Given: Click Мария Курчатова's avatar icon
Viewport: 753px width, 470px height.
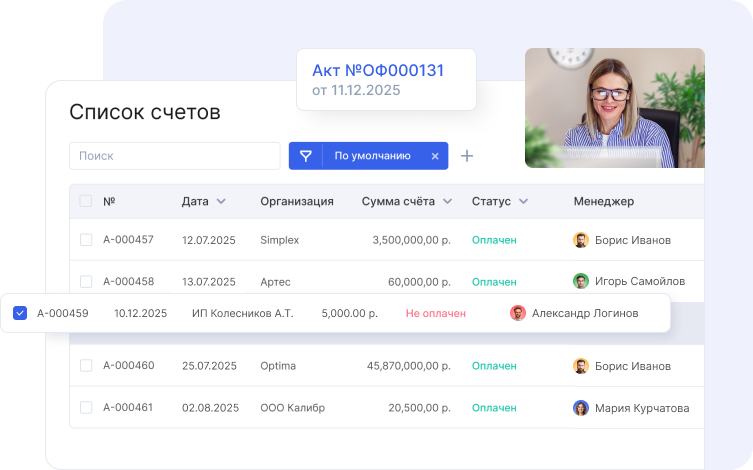Looking at the screenshot, I should click(581, 408).
